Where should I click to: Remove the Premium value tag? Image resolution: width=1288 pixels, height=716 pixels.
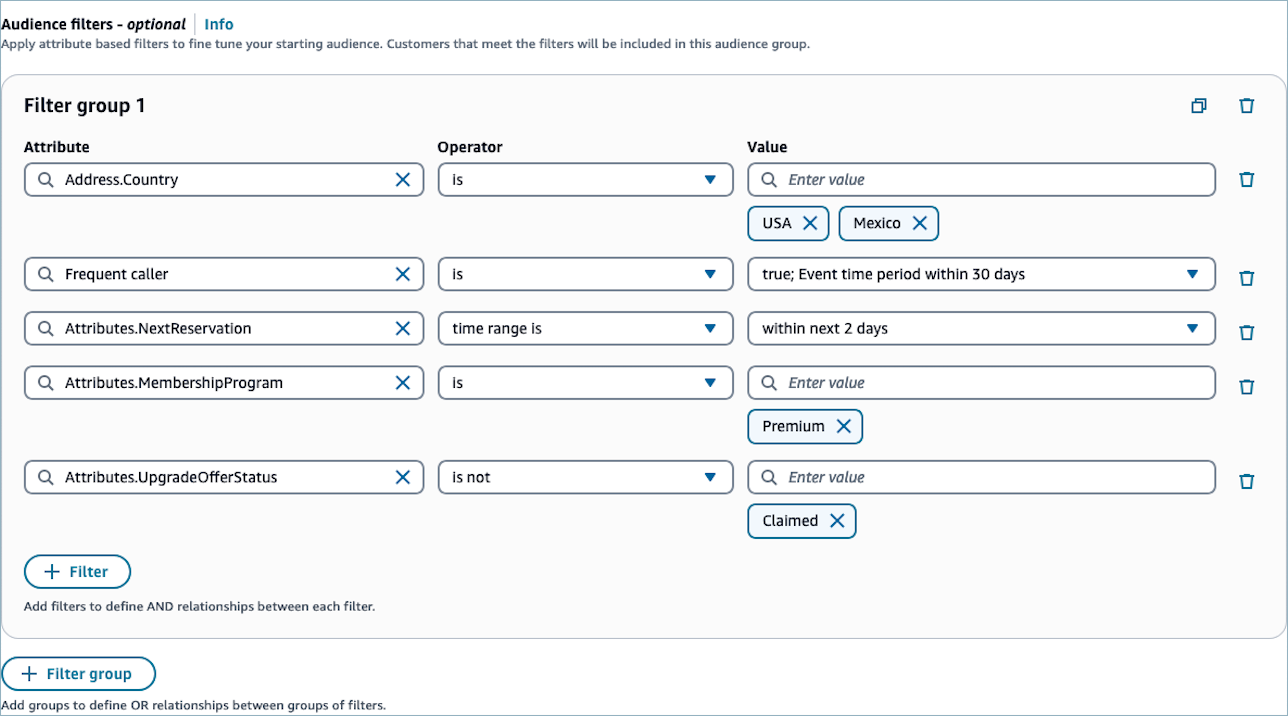pyautogui.click(x=843, y=426)
